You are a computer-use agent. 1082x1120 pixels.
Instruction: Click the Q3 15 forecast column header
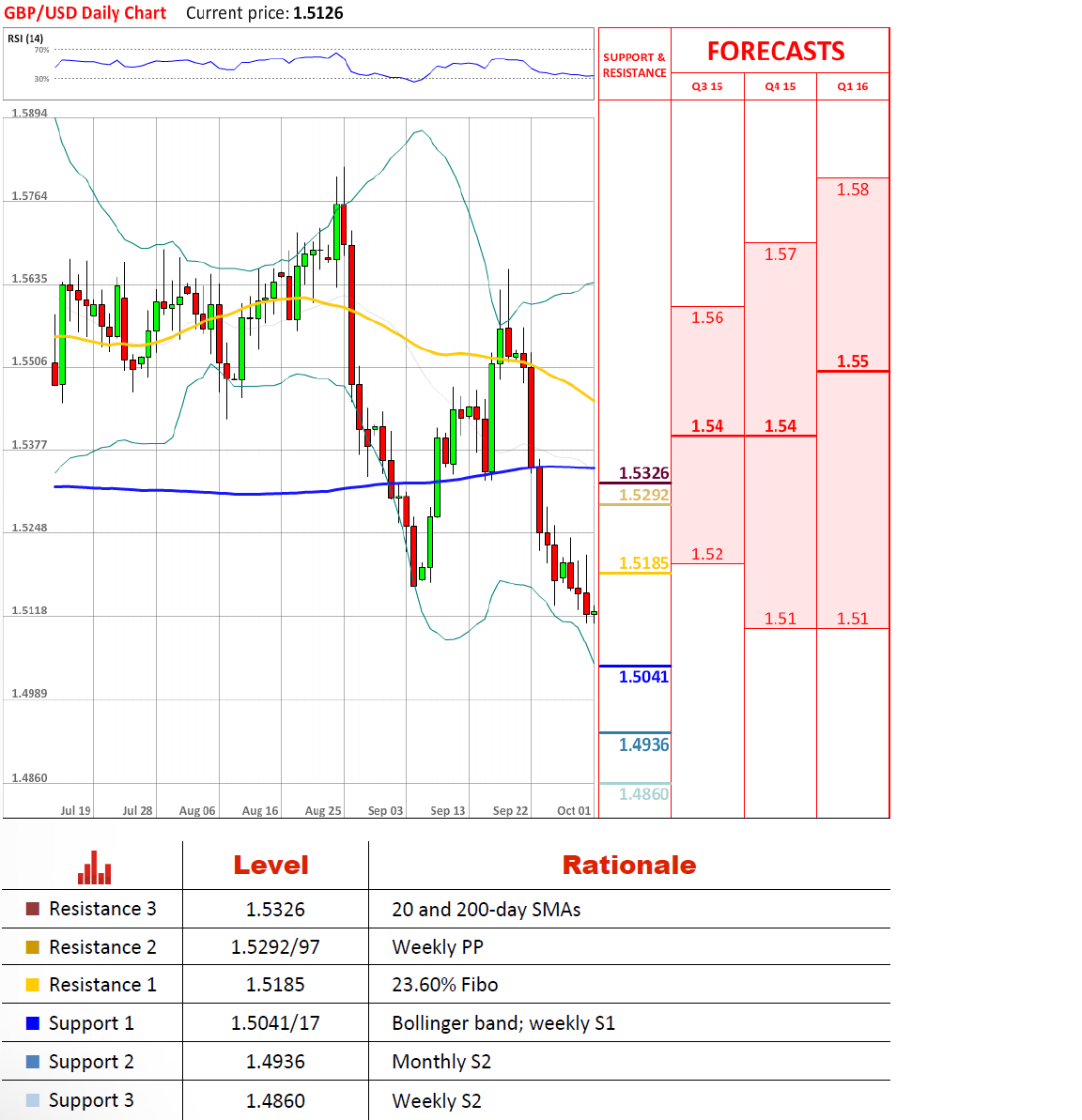707,86
